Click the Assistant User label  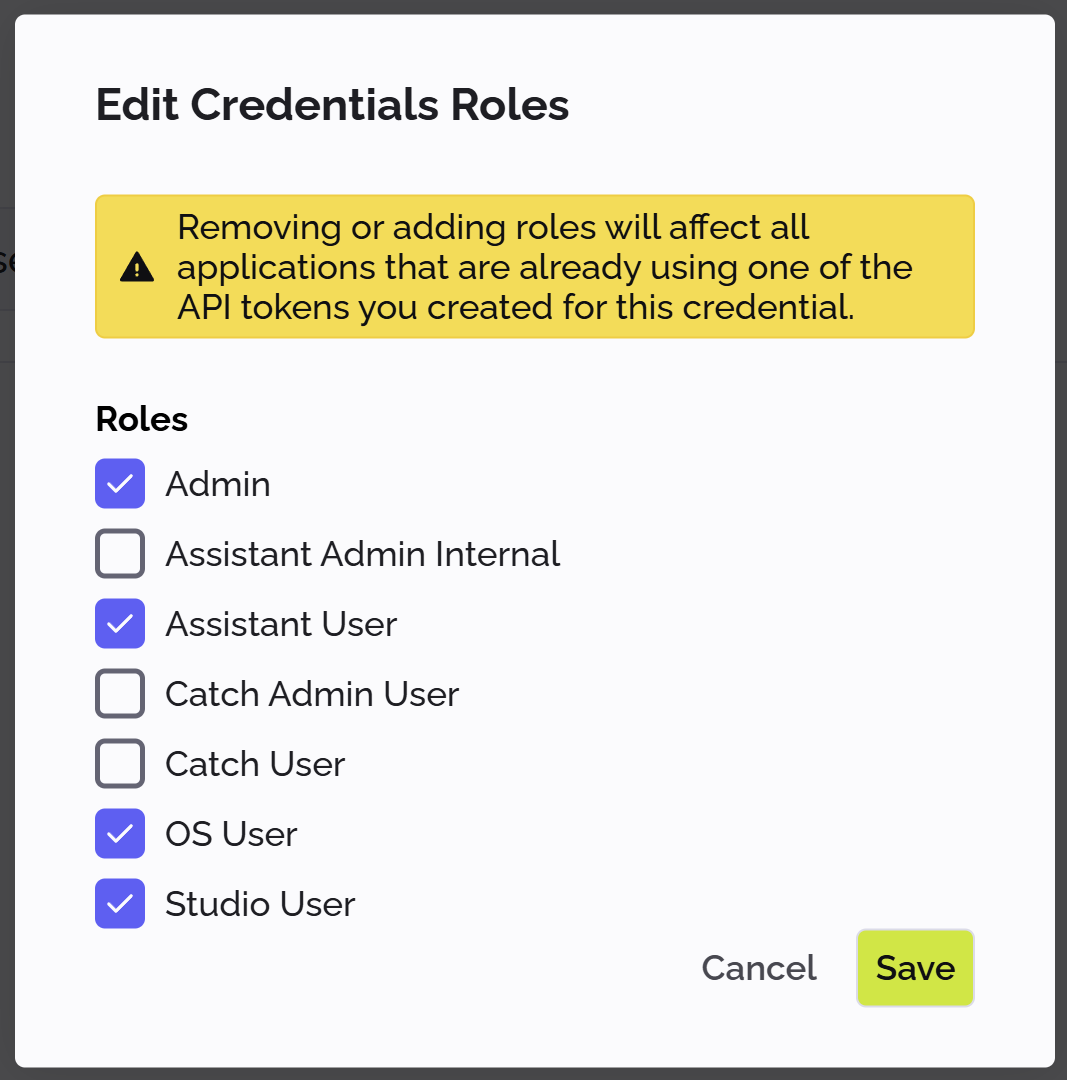pos(281,623)
